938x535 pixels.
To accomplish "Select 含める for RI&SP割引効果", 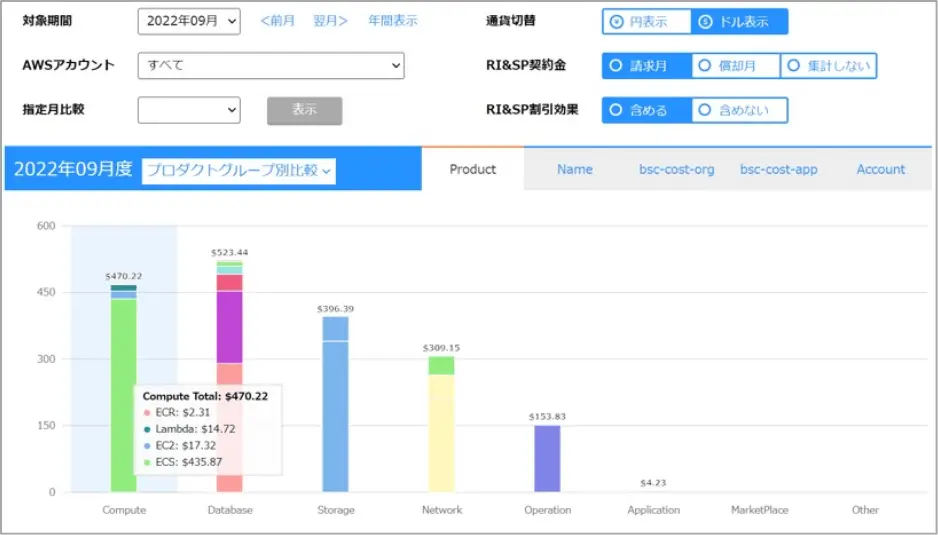I will click(x=646, y=110).
